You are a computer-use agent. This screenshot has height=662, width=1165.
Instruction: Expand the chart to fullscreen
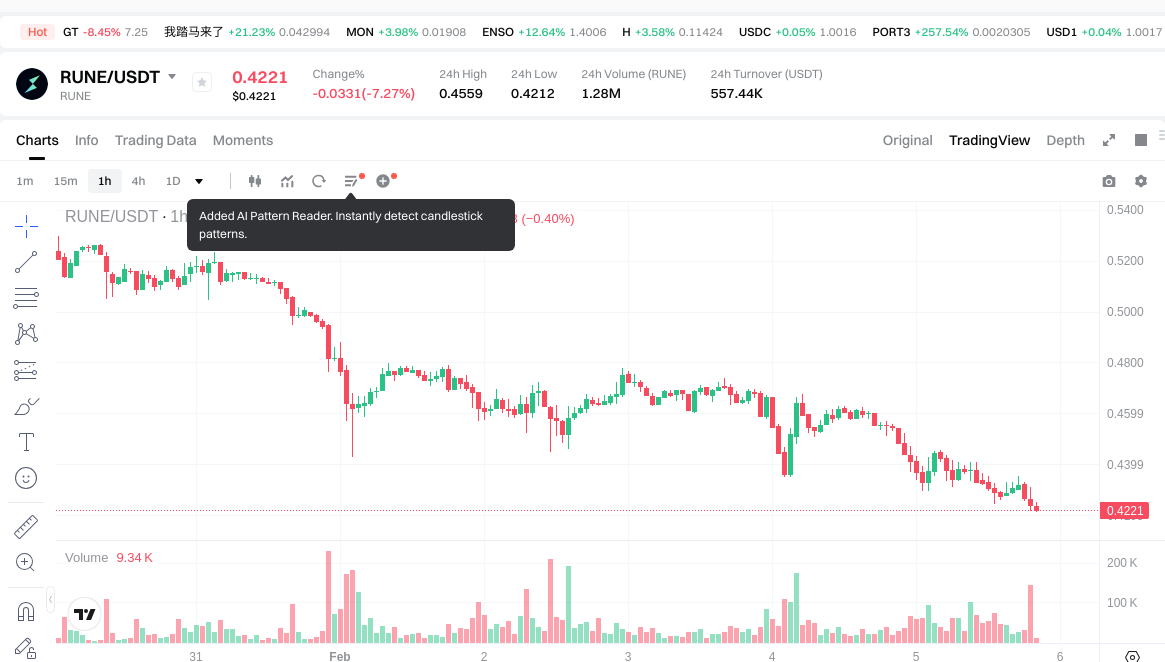[x=1108, y=140]
